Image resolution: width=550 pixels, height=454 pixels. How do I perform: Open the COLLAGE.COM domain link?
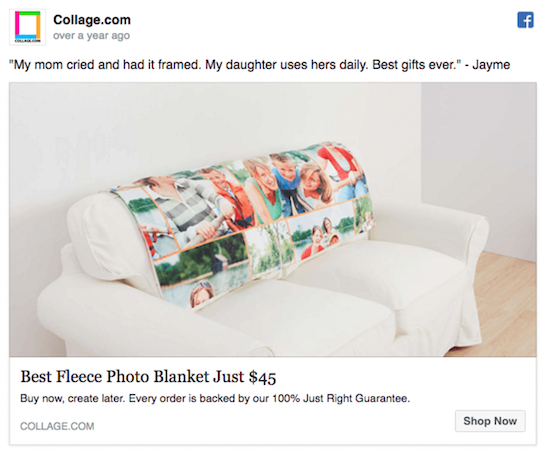point(57,426)
